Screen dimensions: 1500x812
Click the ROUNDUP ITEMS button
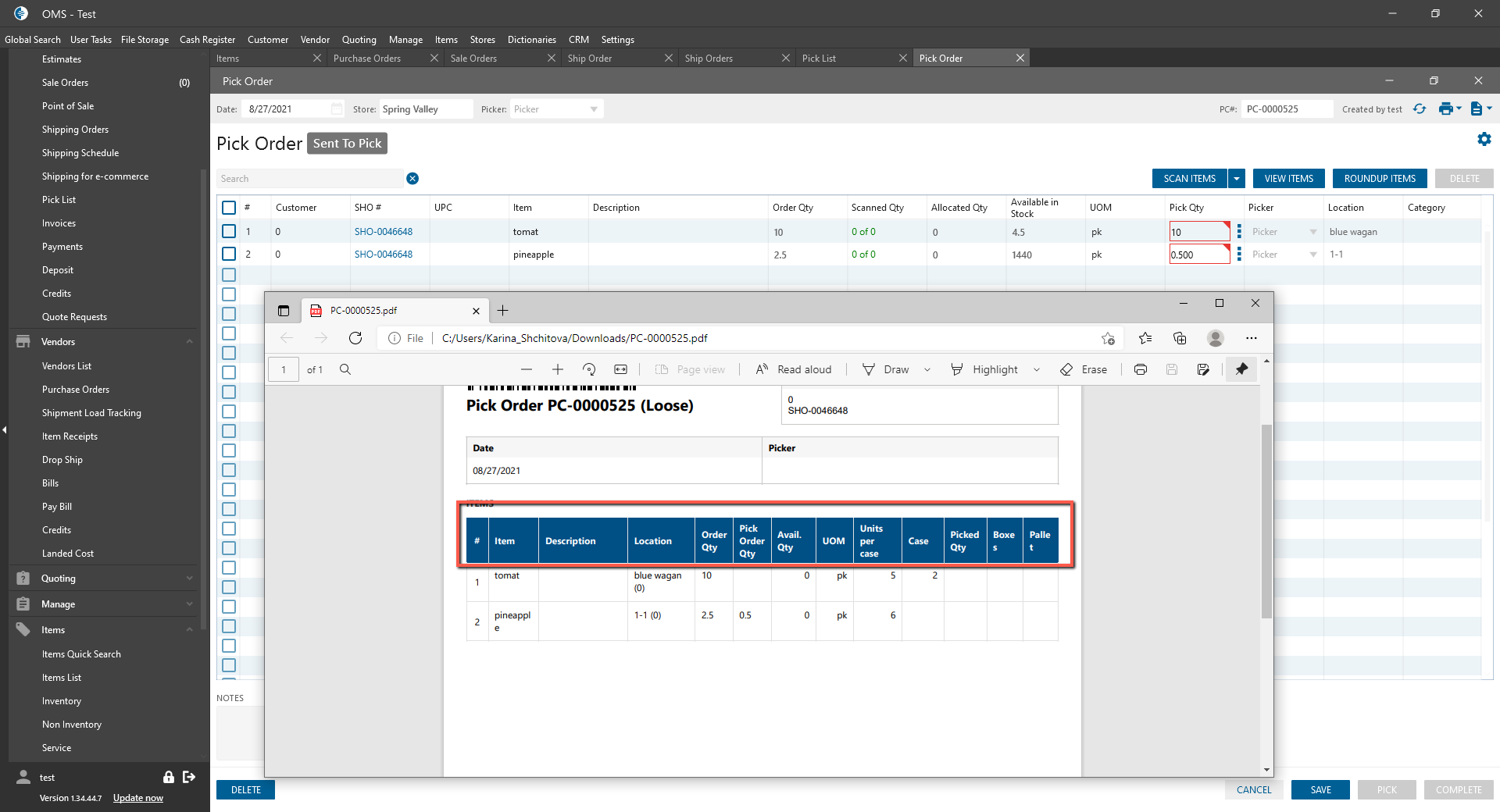[1379, 179]
